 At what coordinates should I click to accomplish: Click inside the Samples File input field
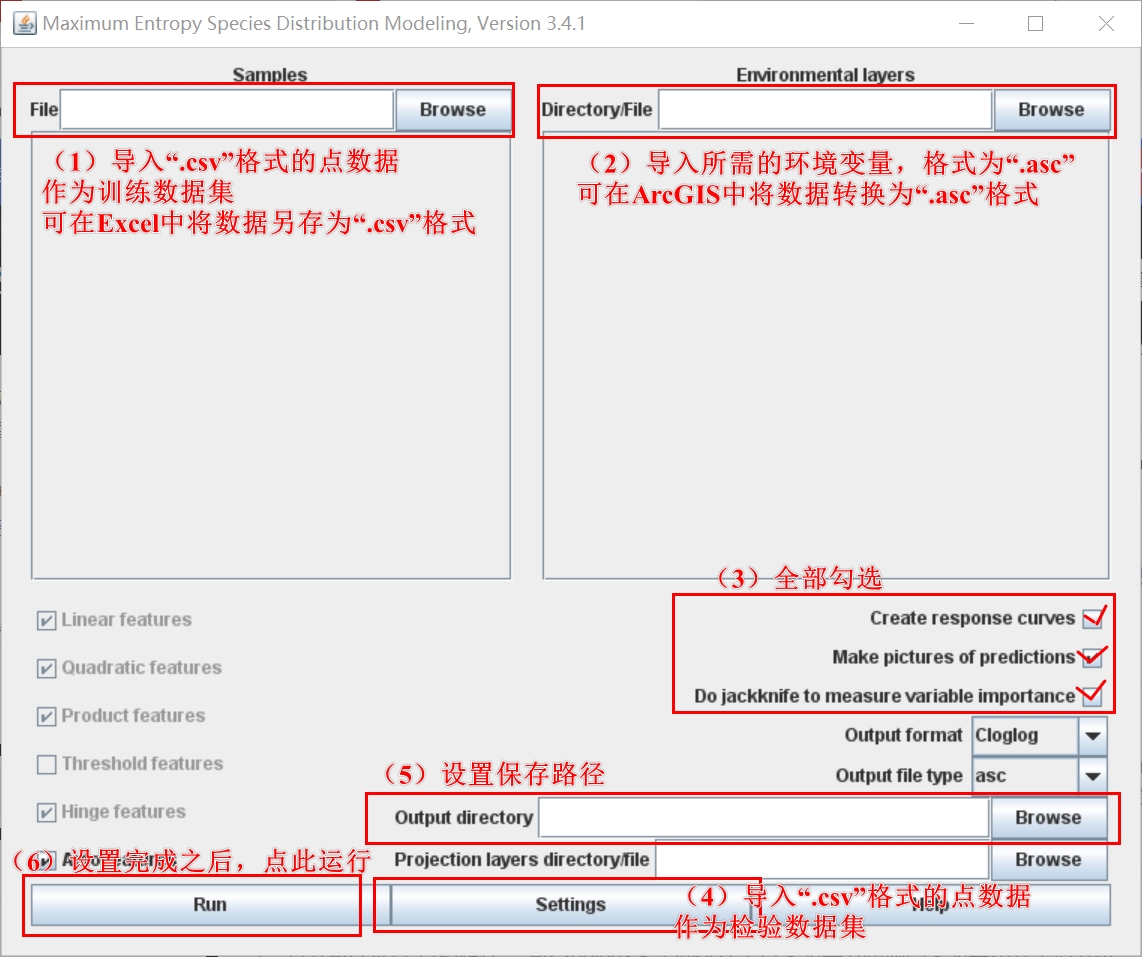coord(225,109)
